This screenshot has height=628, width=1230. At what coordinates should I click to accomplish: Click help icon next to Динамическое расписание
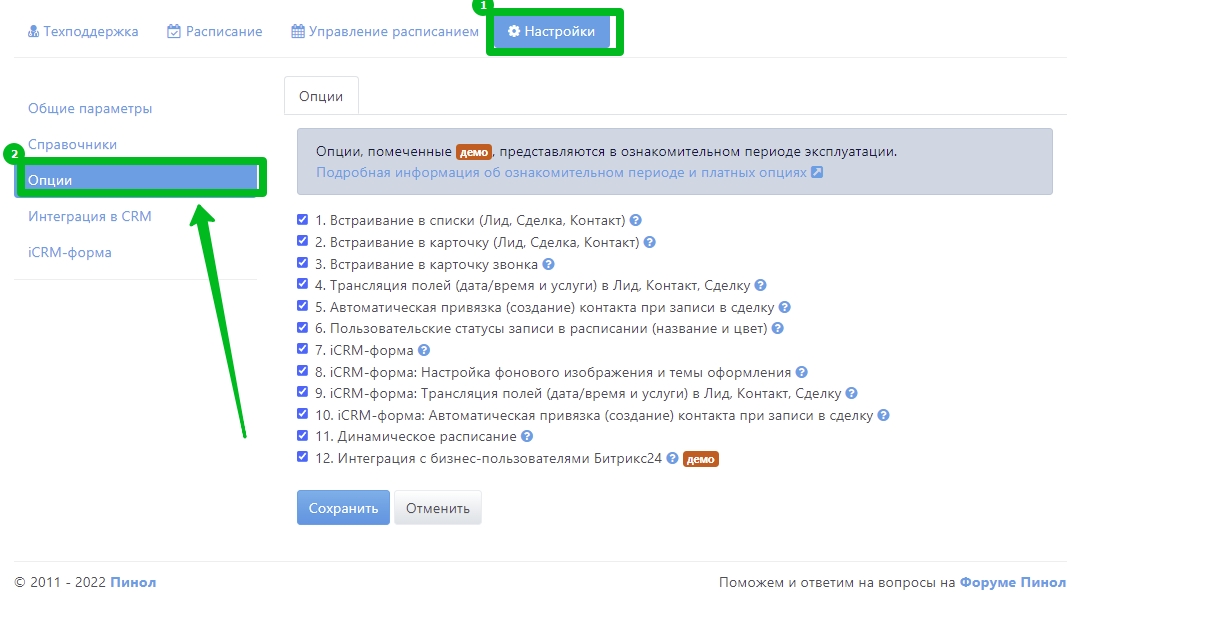point(527,437)
